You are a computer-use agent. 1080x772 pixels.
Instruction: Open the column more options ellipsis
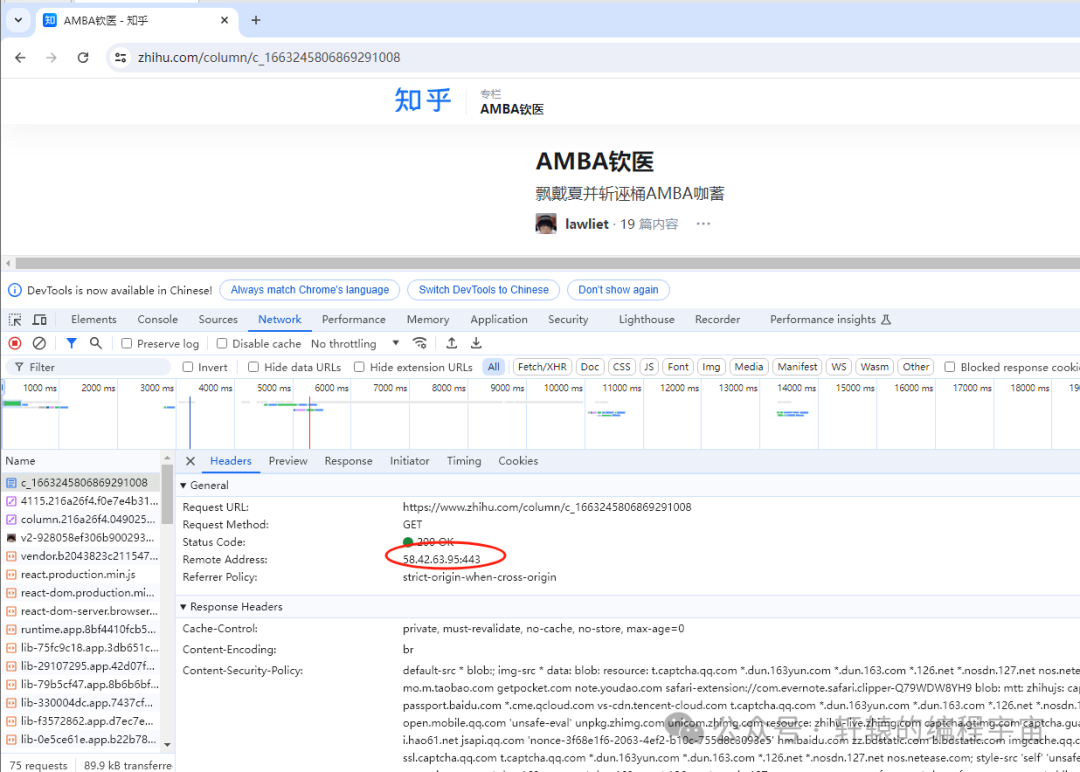703,224
